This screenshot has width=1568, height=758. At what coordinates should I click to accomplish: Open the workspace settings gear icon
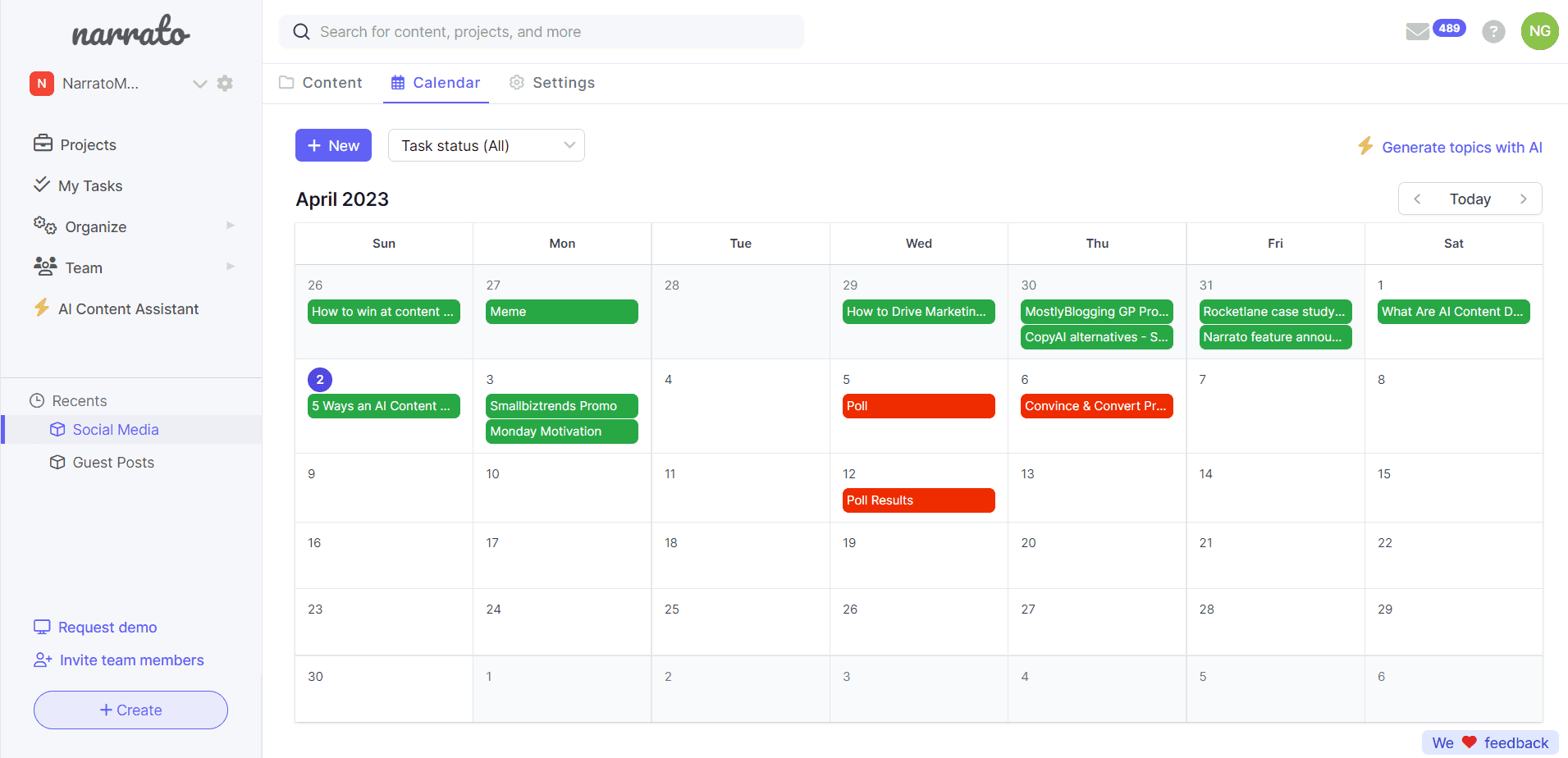[x=225, y=83]
